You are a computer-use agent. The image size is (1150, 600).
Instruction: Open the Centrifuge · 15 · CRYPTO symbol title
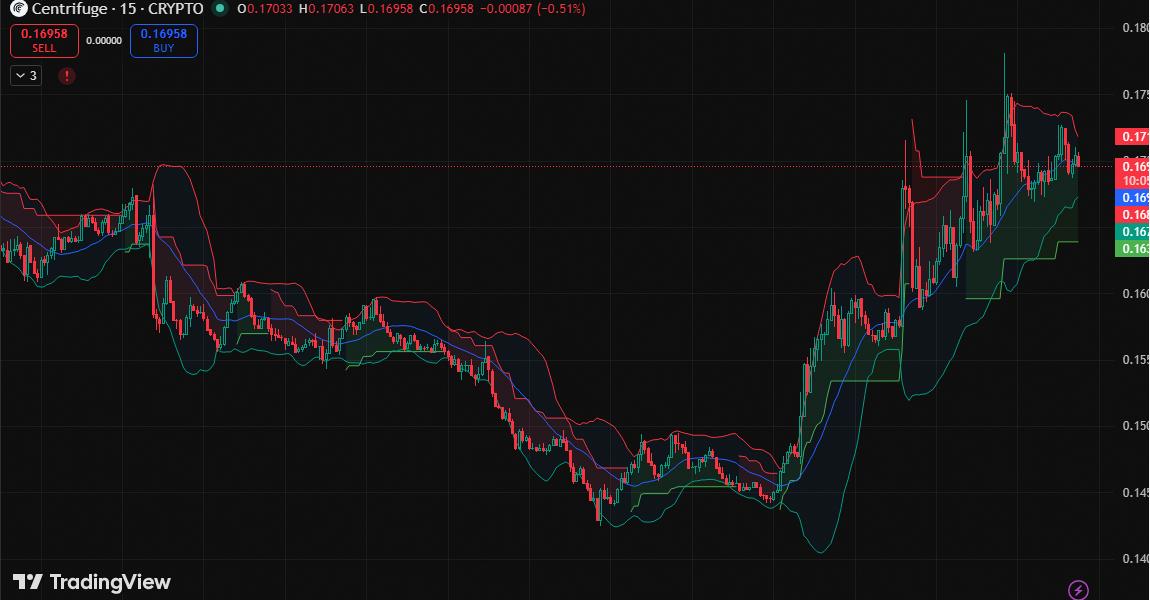117,9
